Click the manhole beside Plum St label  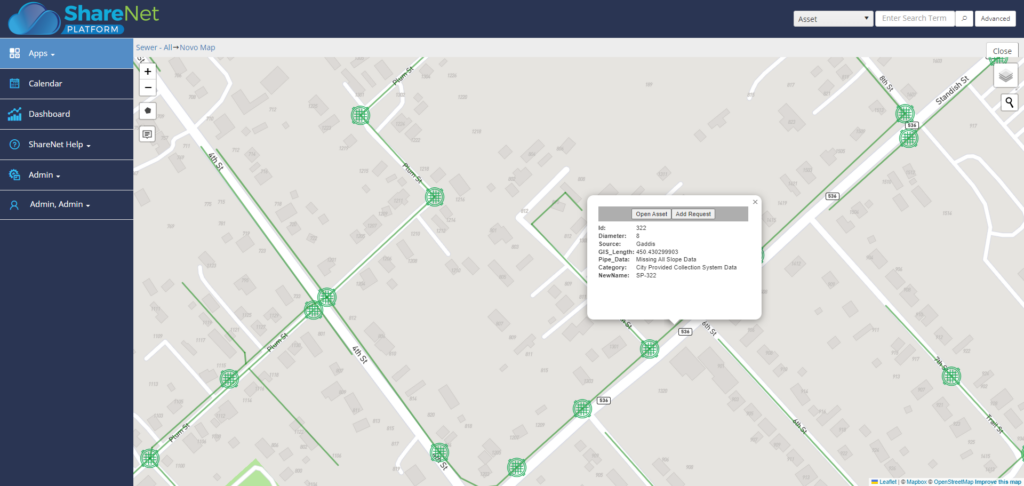tap(434, 197)
